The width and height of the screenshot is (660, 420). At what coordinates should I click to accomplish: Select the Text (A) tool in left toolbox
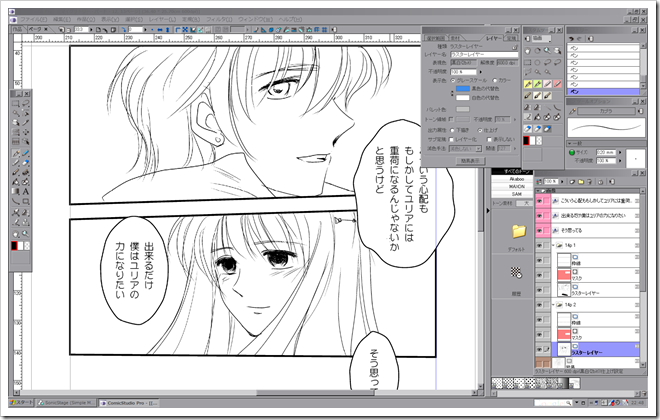[x=26, y=191]
